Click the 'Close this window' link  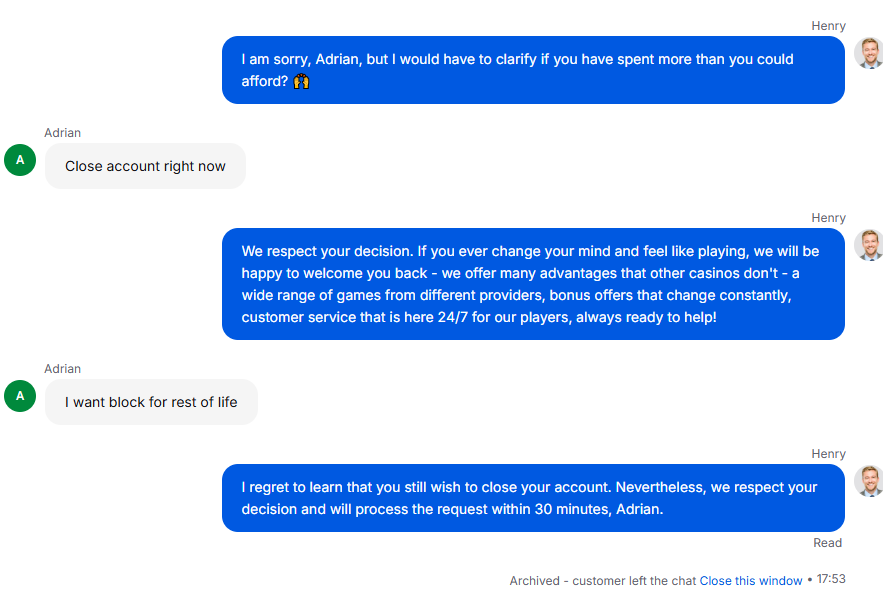click(x=750, y=580)
